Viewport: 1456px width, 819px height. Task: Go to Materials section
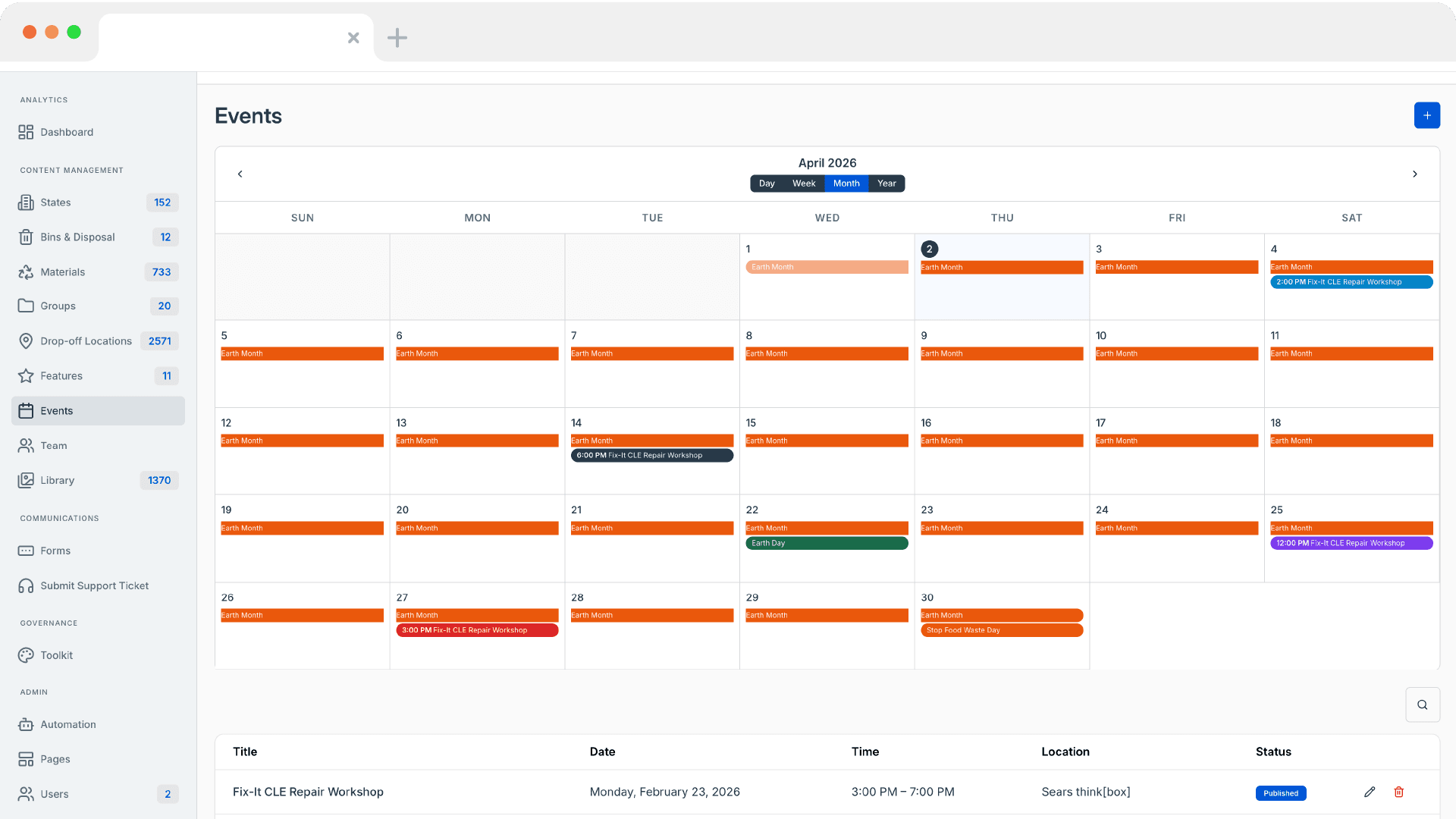(62, 271)
